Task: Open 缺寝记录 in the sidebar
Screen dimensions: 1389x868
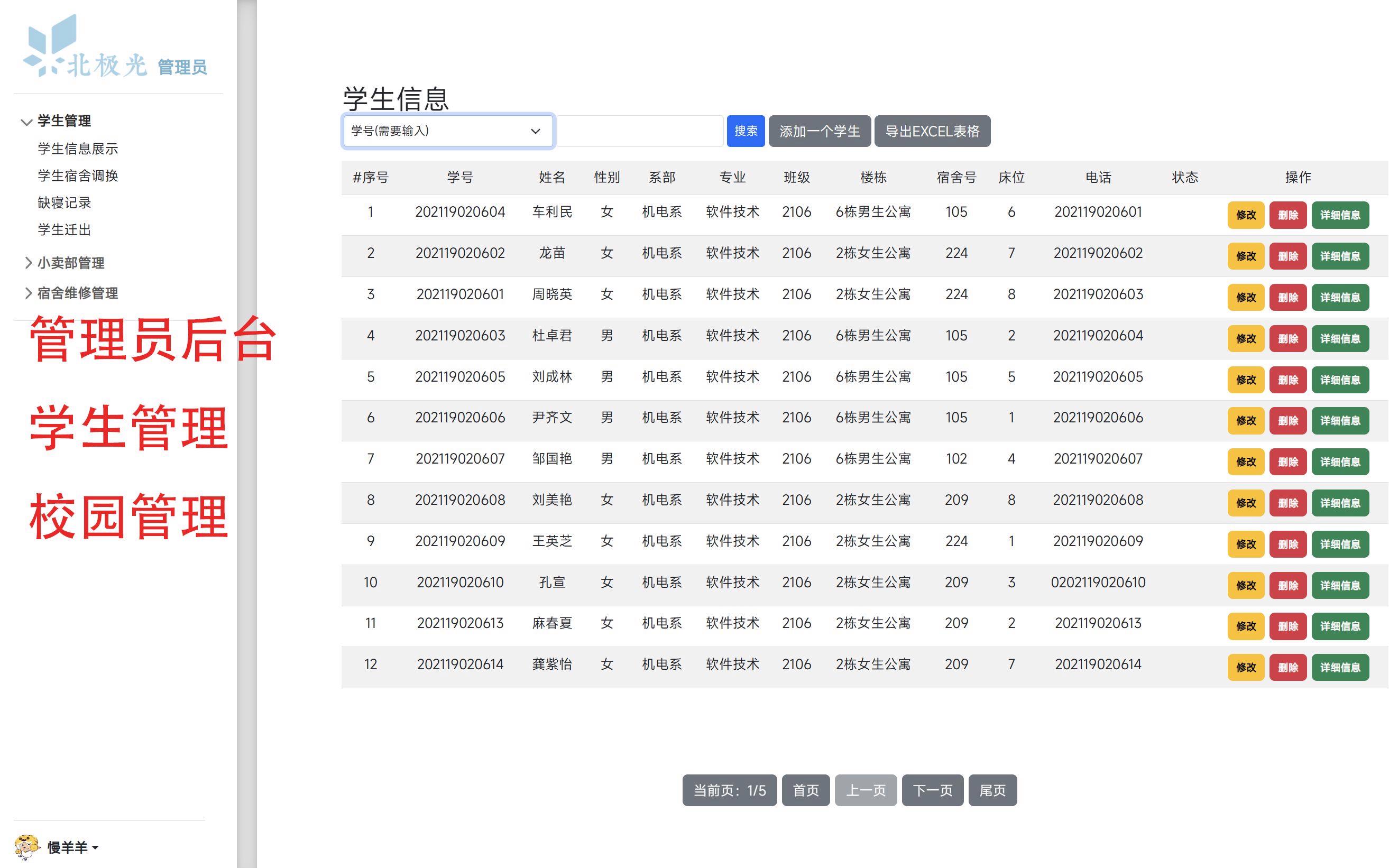Action: 65,202
